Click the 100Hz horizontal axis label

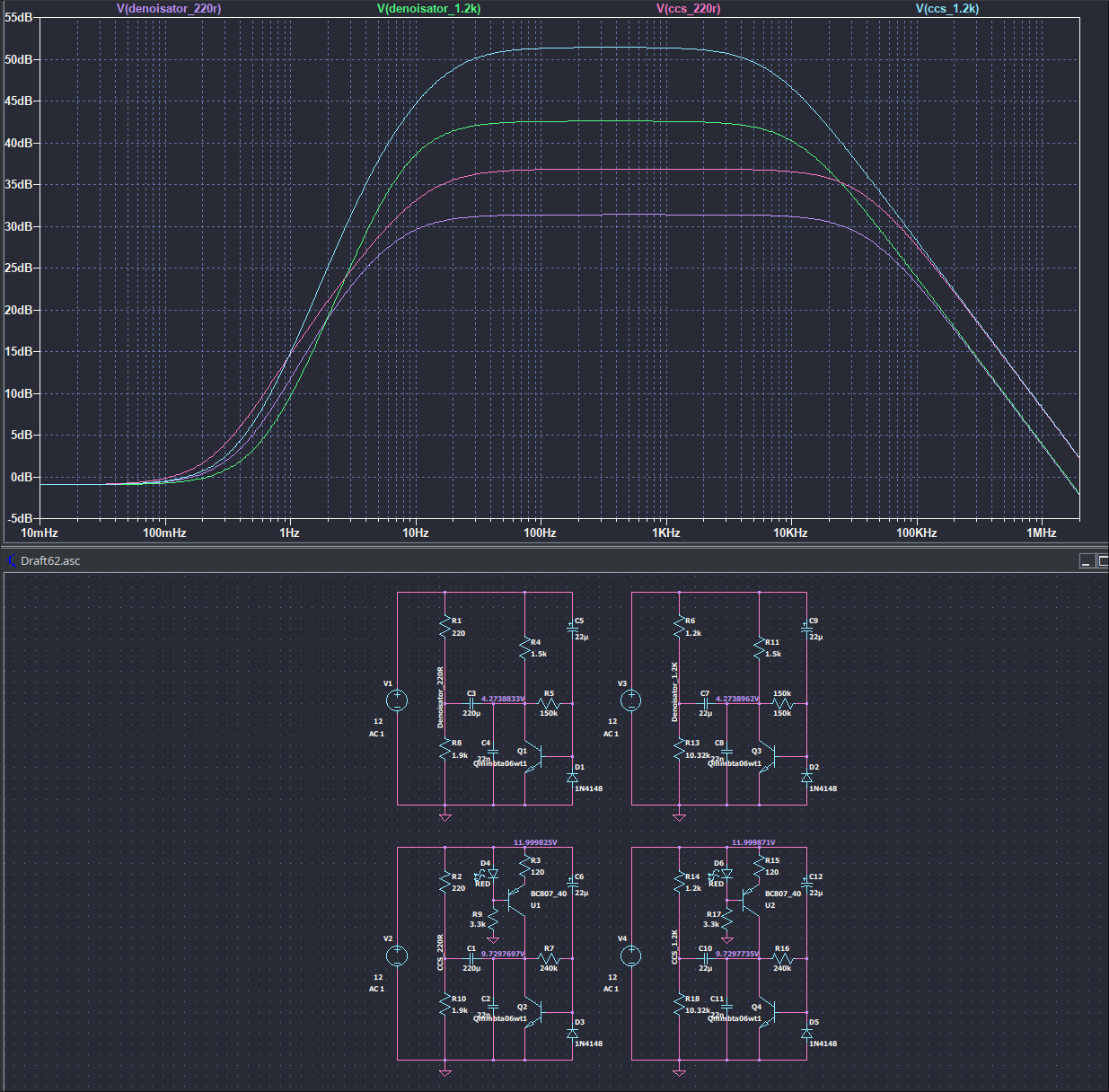pyautogui.click(x=540, y=533)
